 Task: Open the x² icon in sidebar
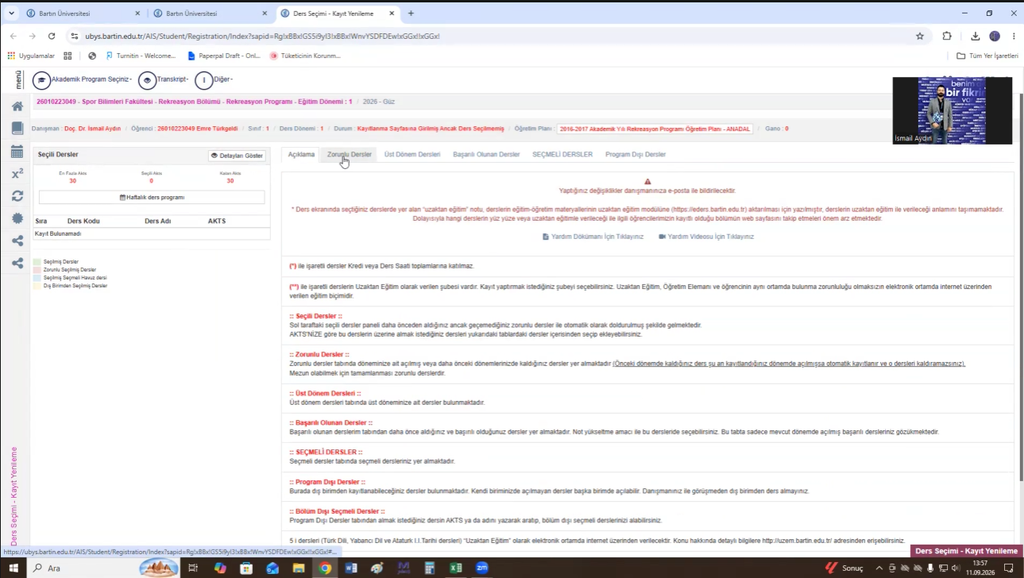(x=18, y=173)
